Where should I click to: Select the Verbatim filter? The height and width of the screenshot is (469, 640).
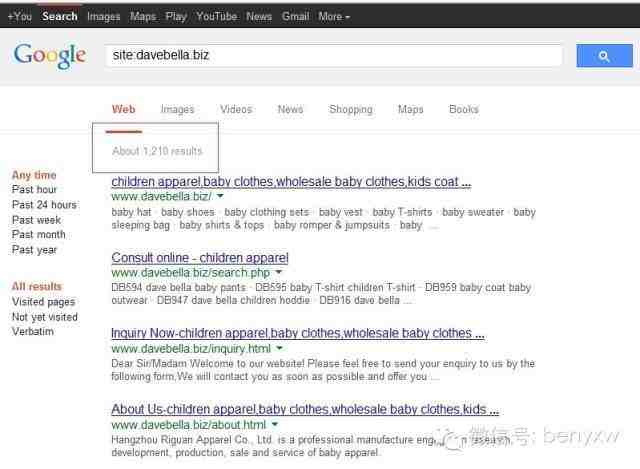tap(33, 331)
